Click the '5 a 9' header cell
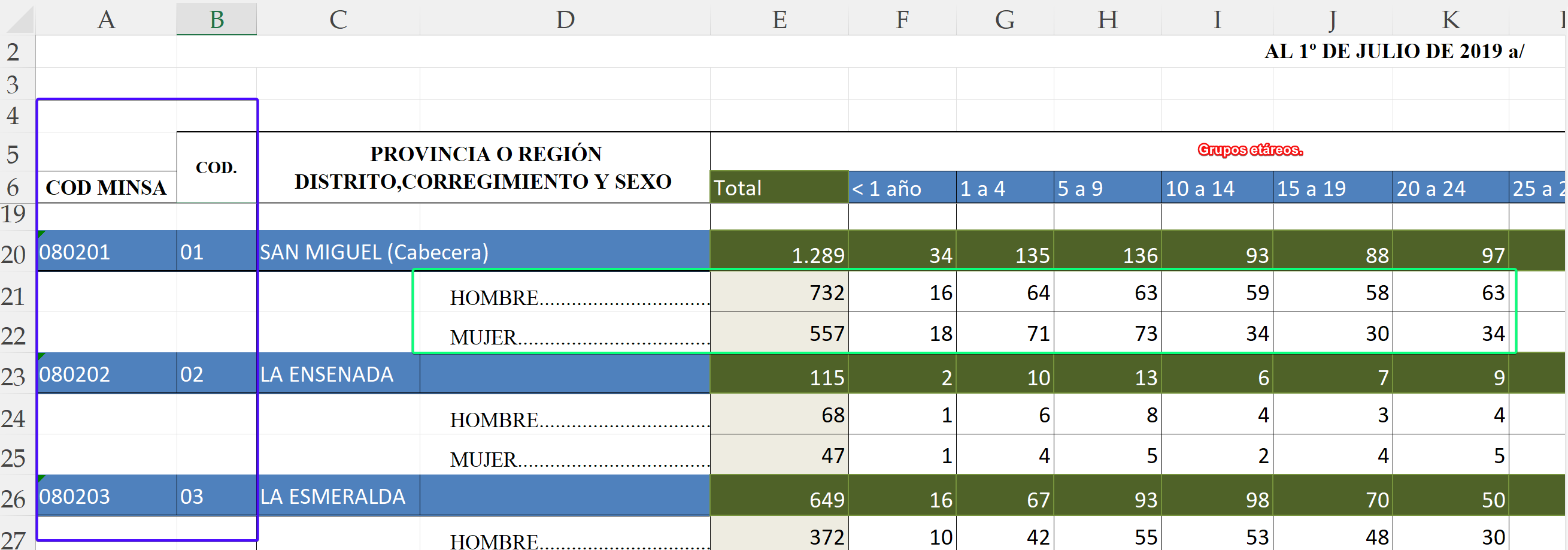 click(1107, 188)
